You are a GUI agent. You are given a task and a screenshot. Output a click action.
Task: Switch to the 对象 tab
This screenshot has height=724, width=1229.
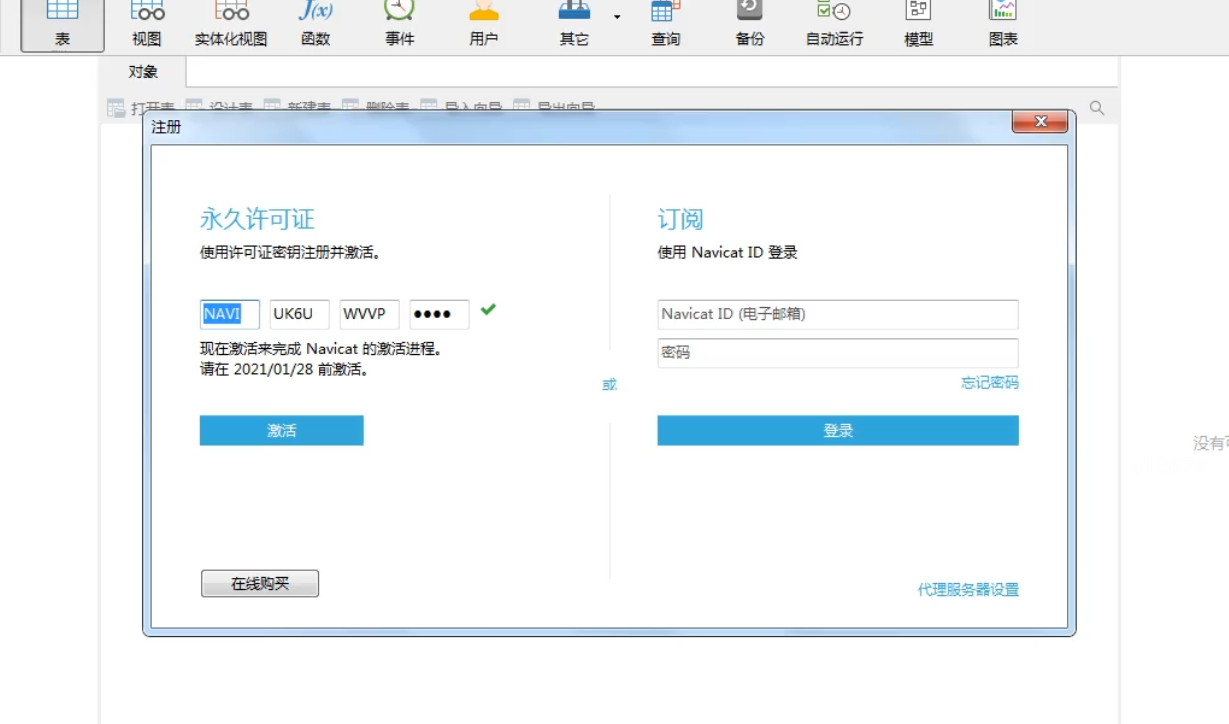pos(143,72)
